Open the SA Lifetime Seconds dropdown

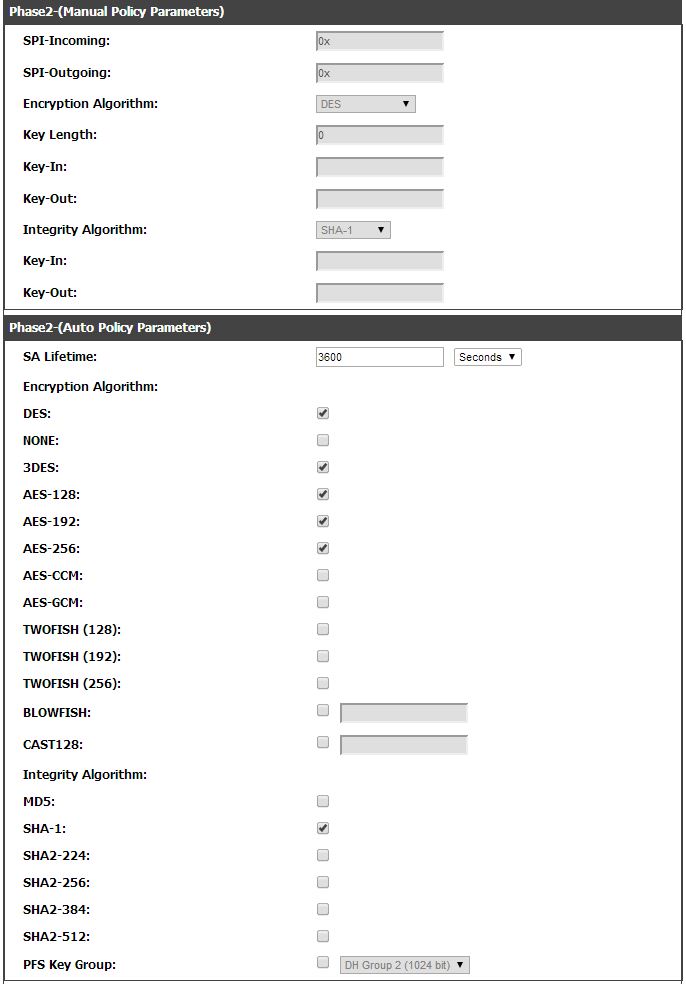[x=487, y=357]
